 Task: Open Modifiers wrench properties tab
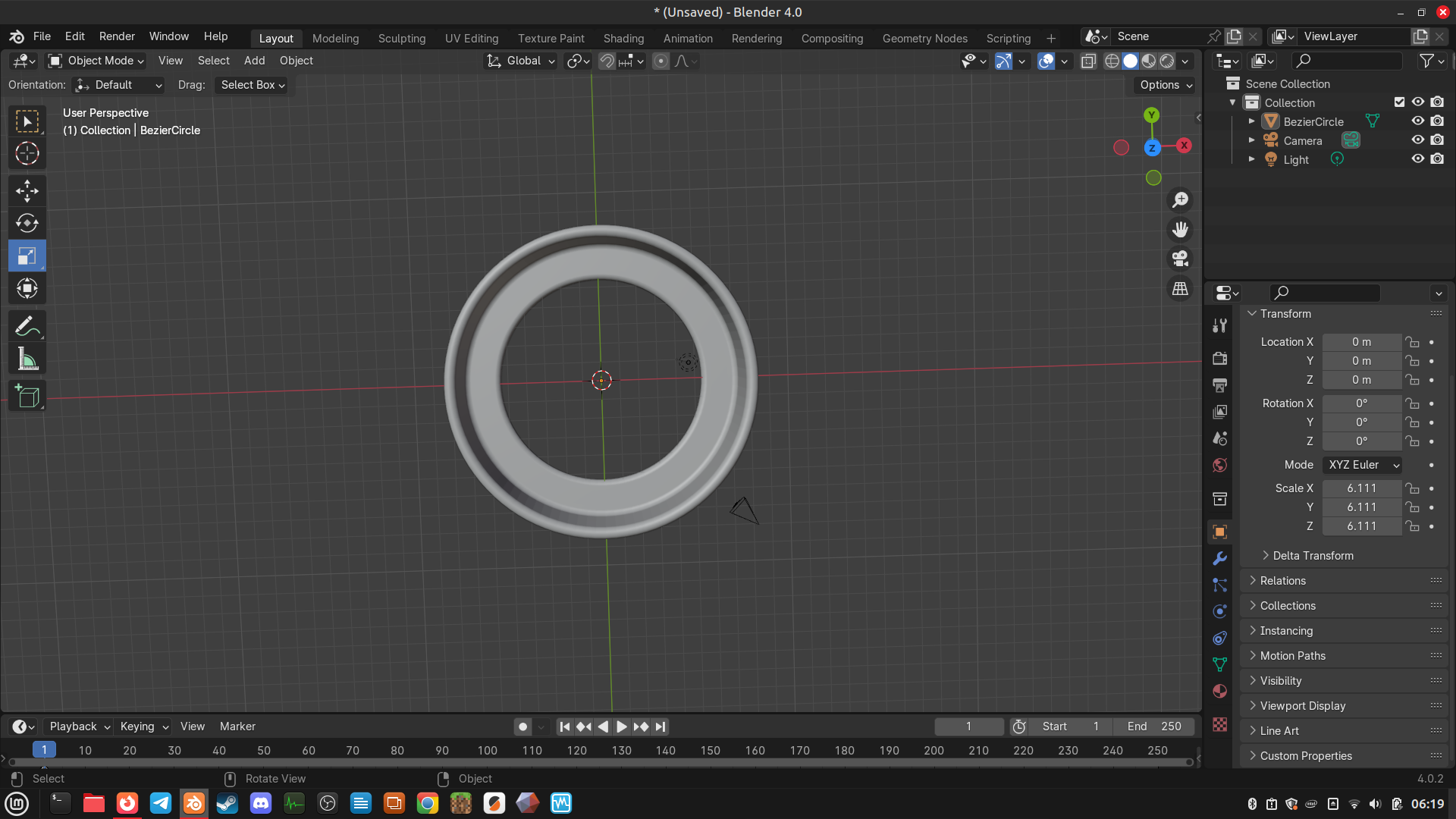tap(1219, 559)
